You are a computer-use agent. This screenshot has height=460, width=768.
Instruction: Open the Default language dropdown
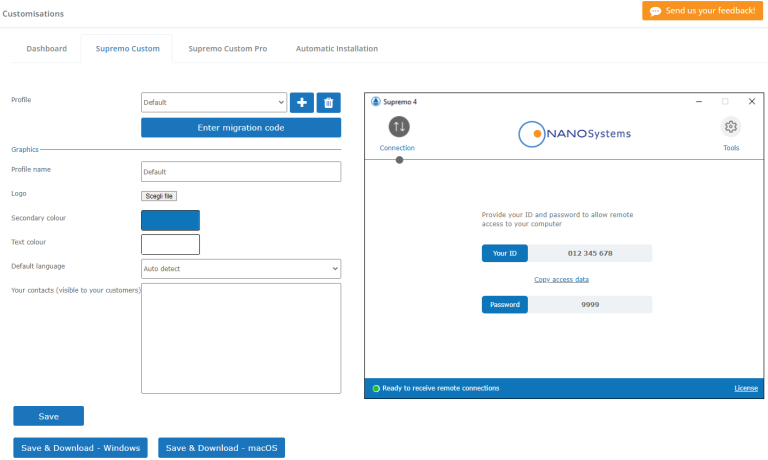tap(240, 269)
